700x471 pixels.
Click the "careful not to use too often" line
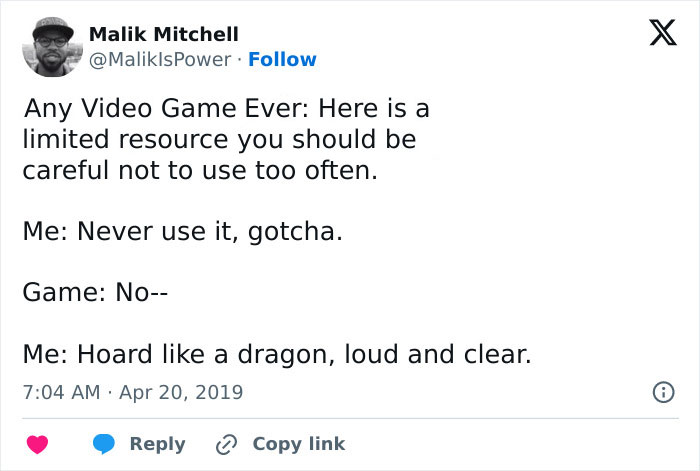pyautogui.click(x=200, y=170)
